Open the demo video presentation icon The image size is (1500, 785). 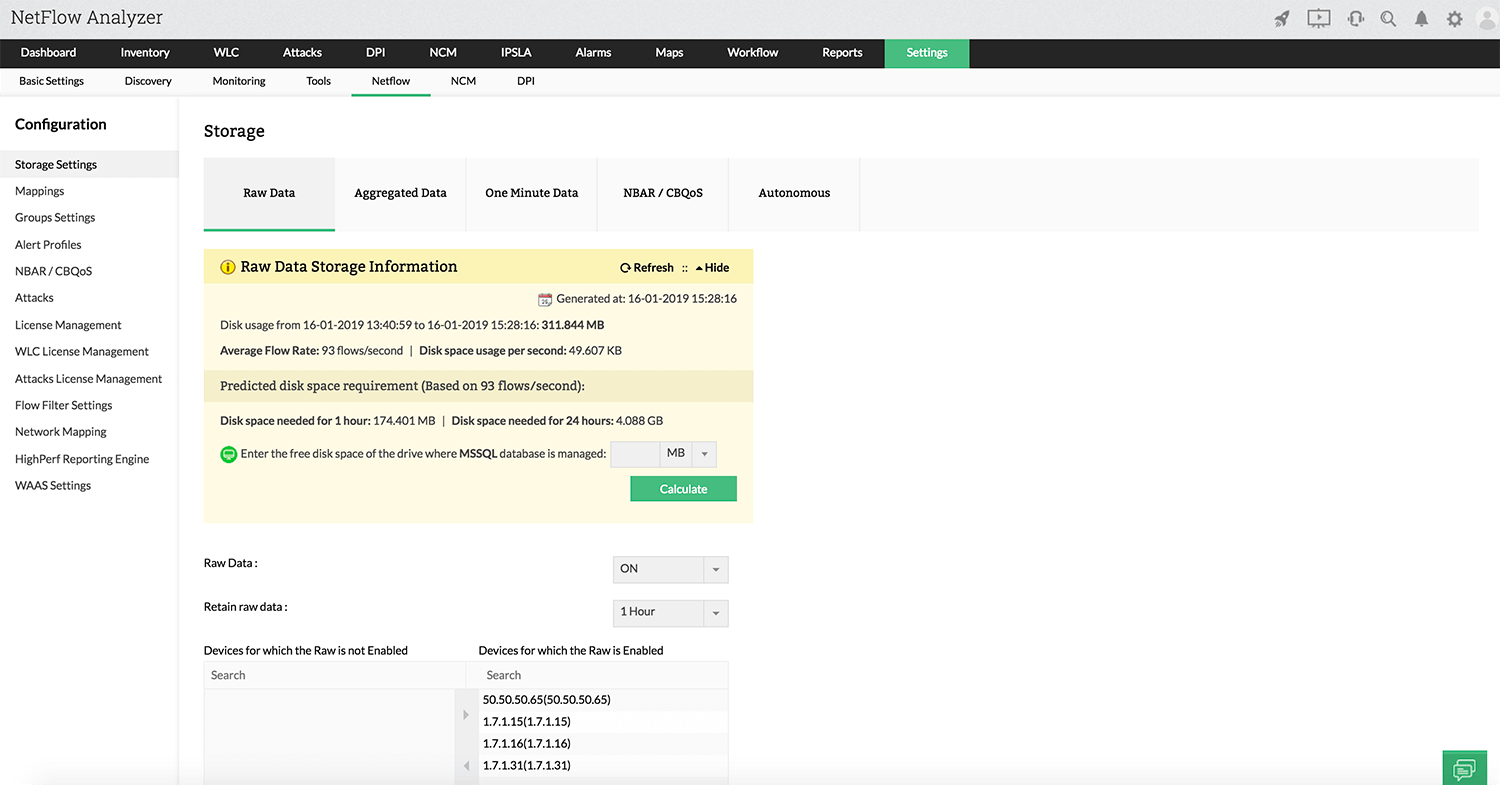1318,17
